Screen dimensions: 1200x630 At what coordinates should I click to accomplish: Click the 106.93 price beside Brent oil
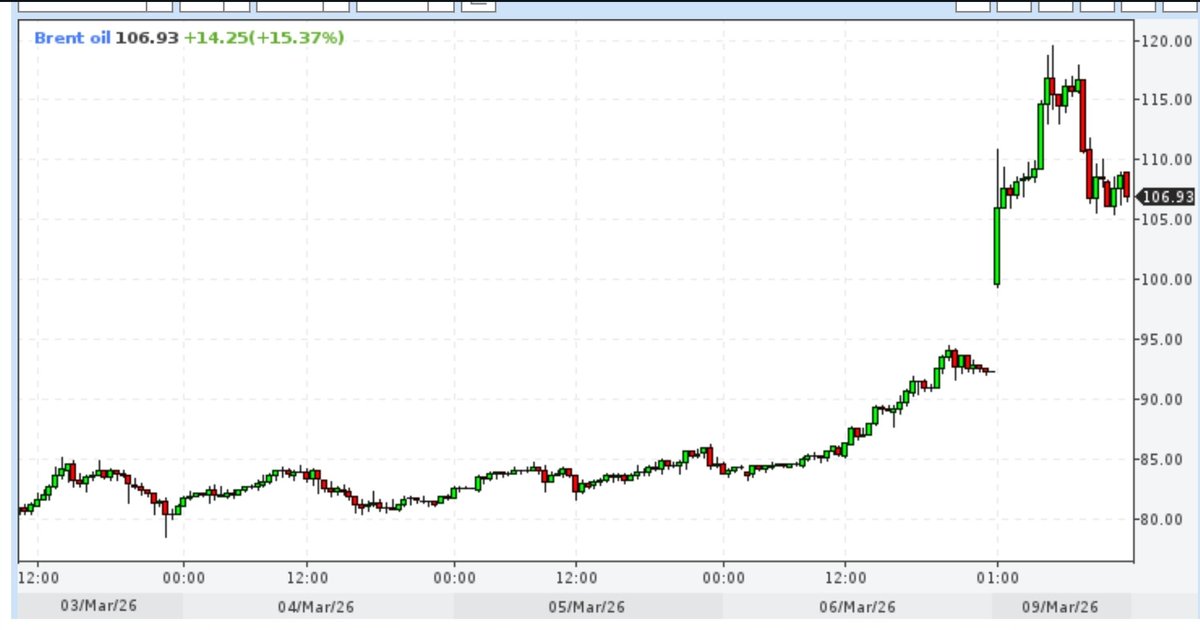147,38
